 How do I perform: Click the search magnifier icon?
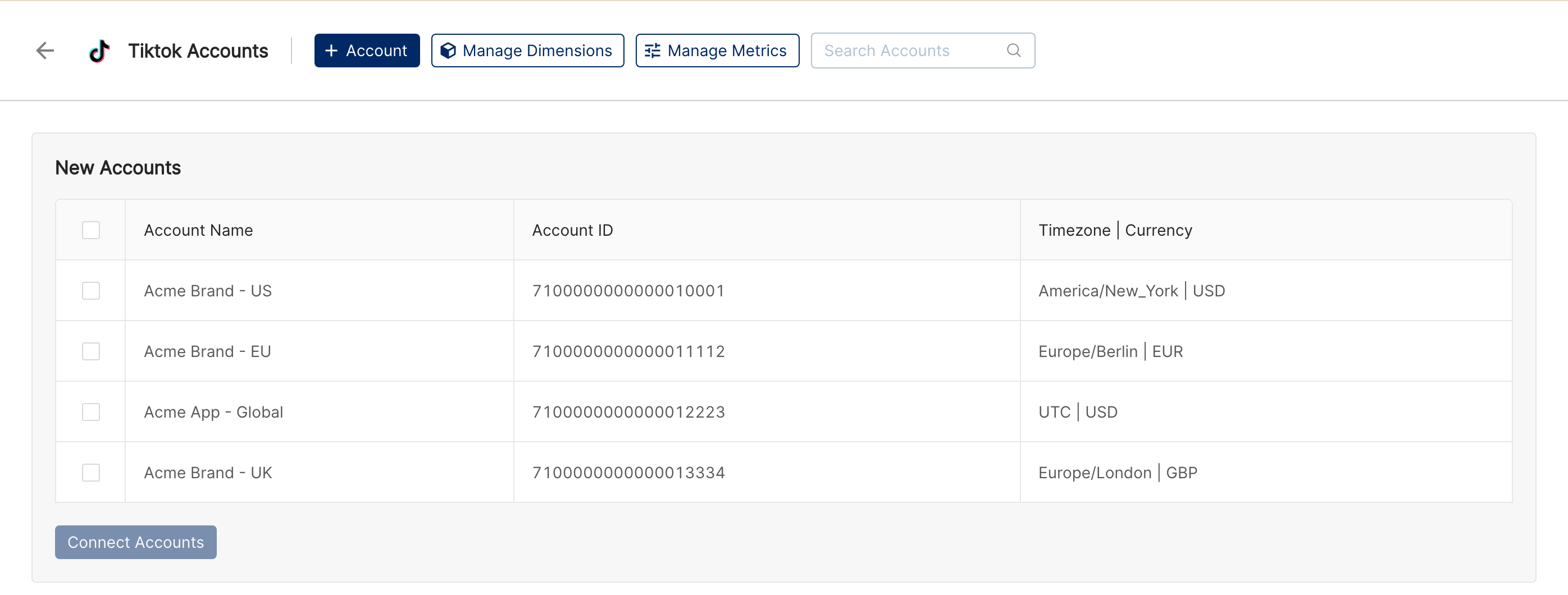(1014, 51)
